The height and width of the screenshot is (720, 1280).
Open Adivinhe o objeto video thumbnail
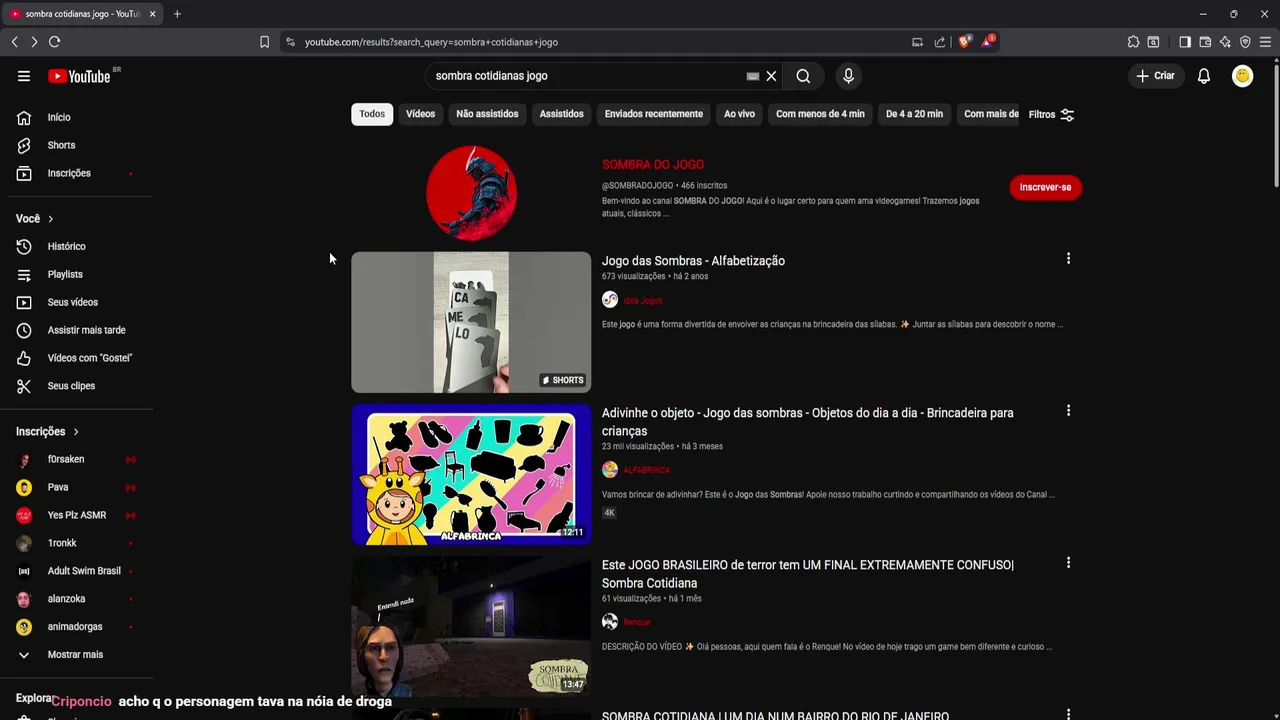click(471, 474)
